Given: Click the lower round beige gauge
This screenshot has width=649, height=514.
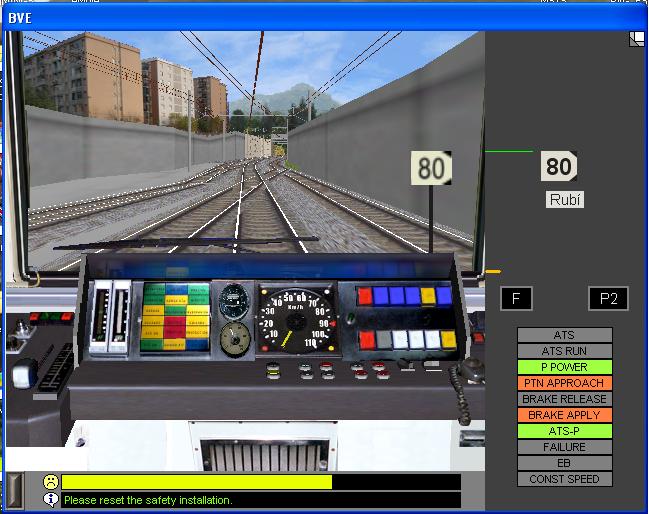Looking at the screenshot, I should (x=234, y=338).
